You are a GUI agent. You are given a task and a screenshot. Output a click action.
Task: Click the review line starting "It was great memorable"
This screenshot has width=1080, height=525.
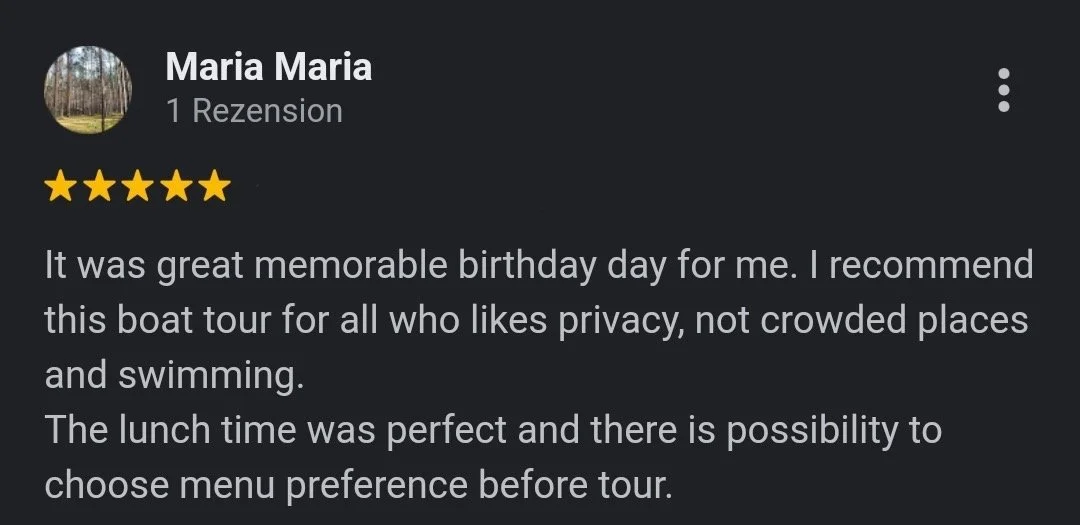click(538, 266)
